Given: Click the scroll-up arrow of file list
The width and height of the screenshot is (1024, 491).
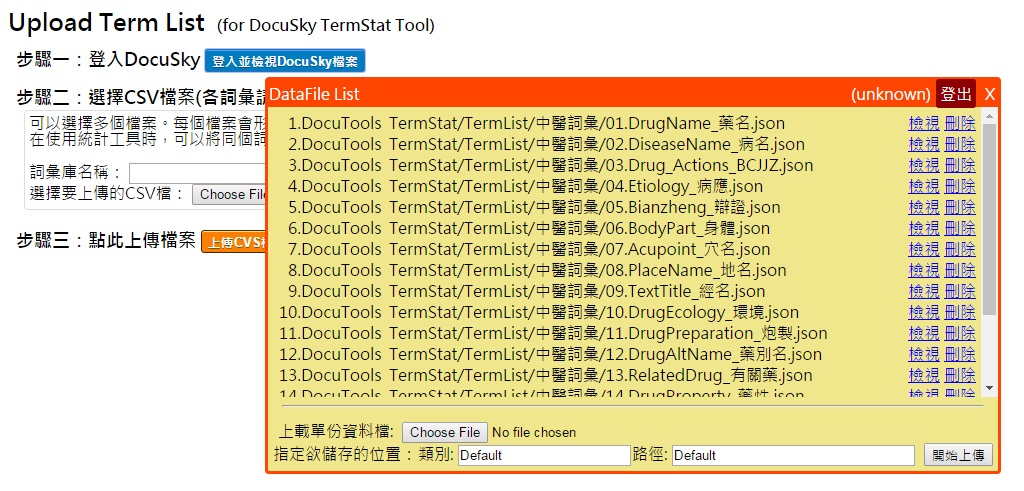Looking at the screenshot, I should [989, 117].
